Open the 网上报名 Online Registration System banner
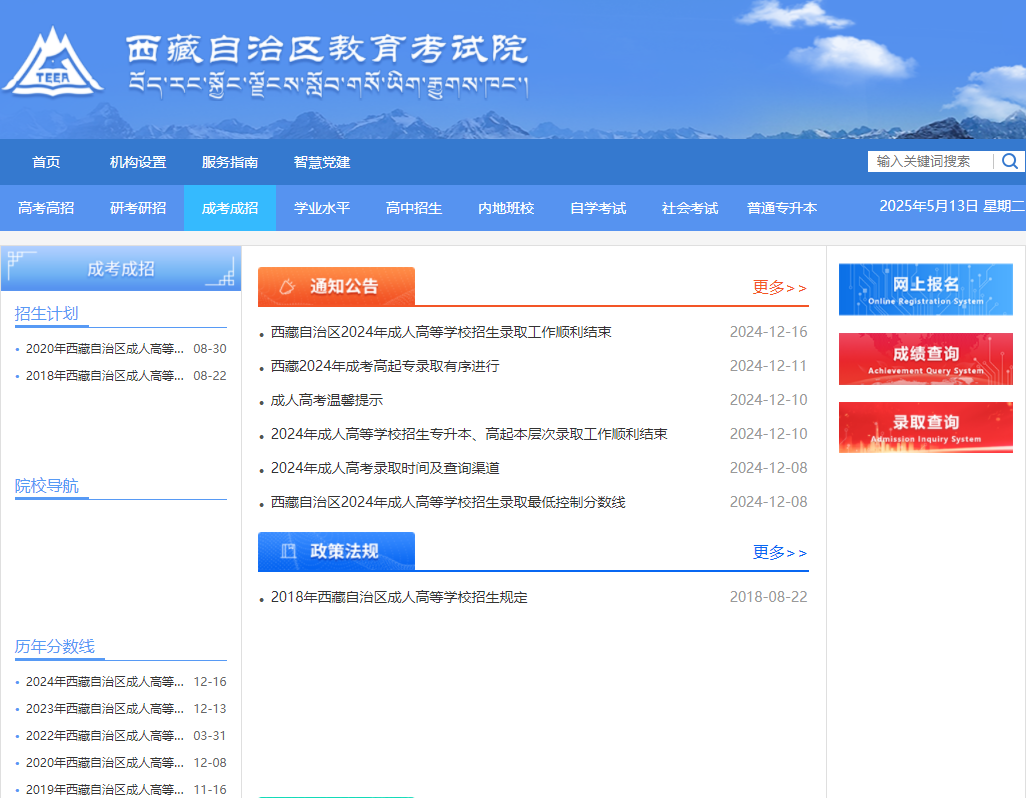Viewport: 1026px width, 798px height. click(925, 289)
